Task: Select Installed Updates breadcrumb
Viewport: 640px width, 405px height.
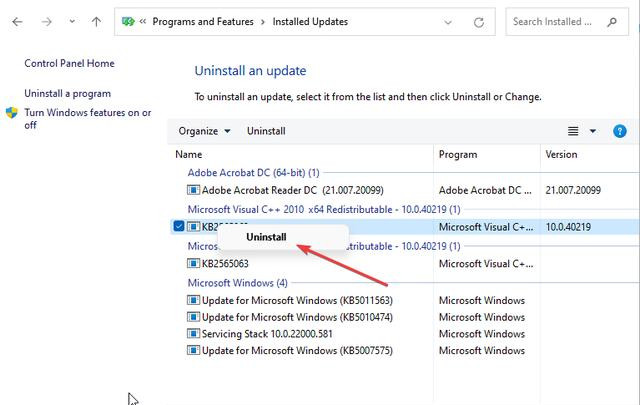Action: pyautogui.click(x=310, y=22)
